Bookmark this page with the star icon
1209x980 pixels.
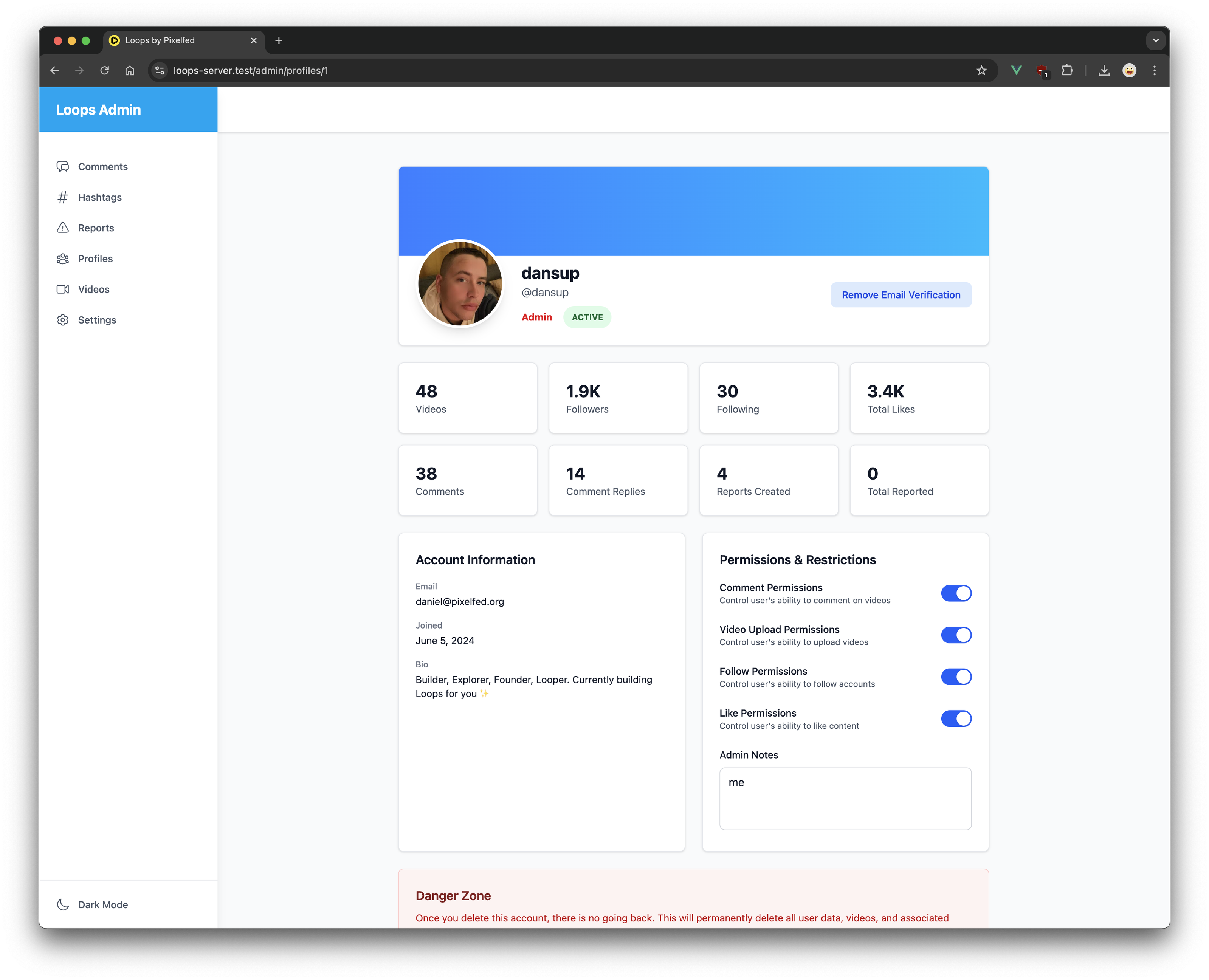[981, 71]
